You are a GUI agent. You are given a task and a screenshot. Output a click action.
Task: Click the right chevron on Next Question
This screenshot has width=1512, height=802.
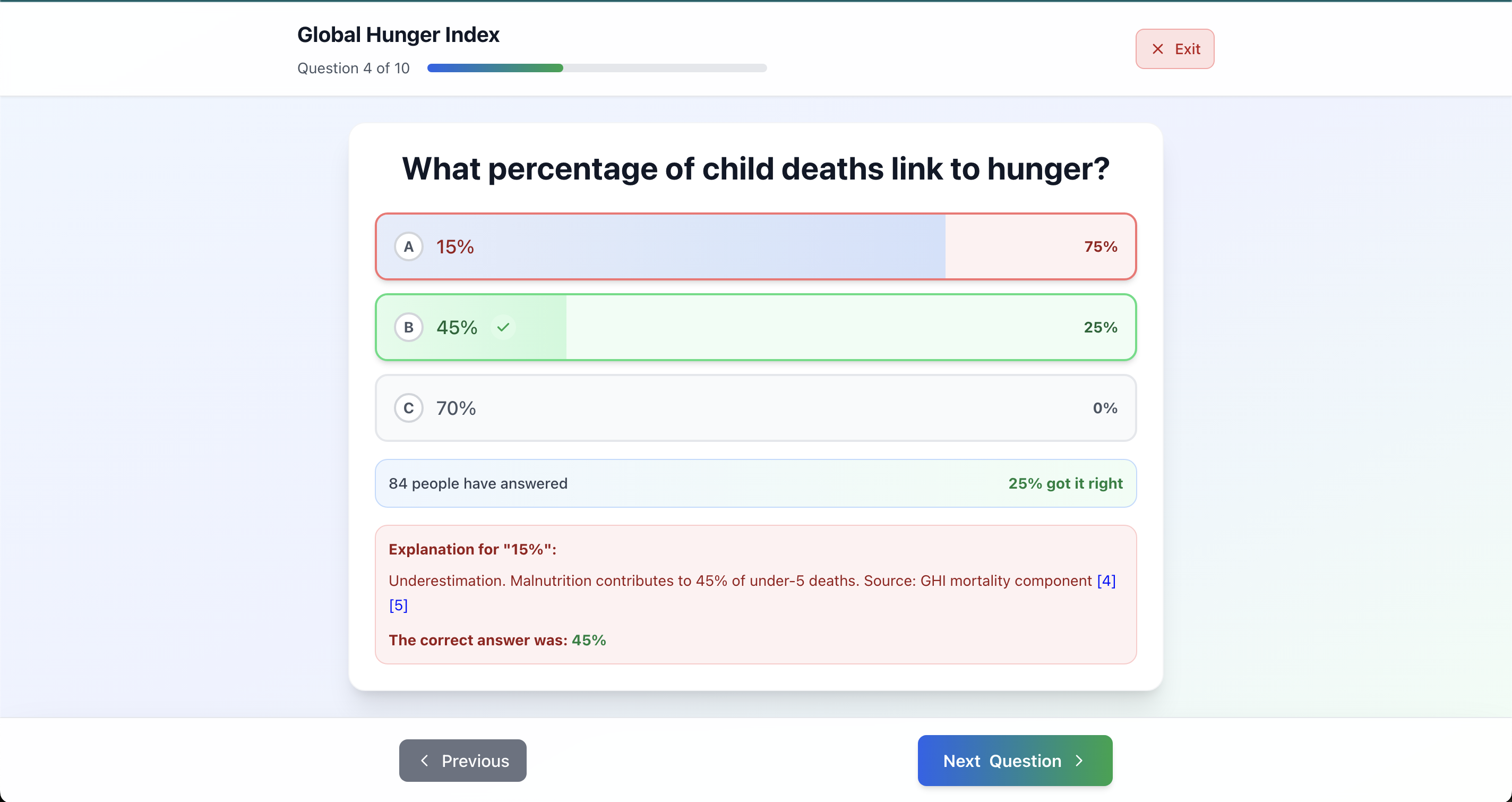click(1079, 761)
